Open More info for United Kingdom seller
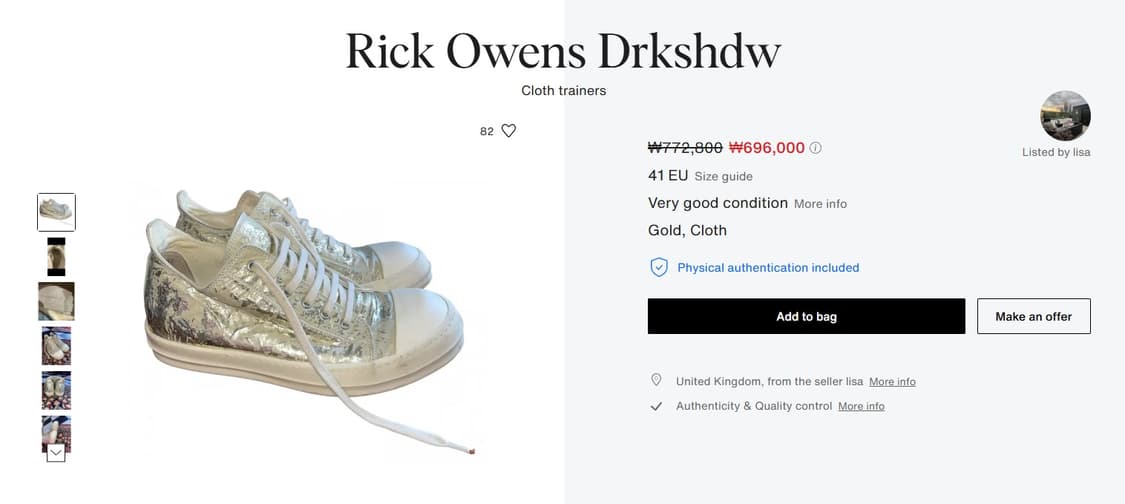Viewport: 1125px width, 504px height. tap(892, 382)
